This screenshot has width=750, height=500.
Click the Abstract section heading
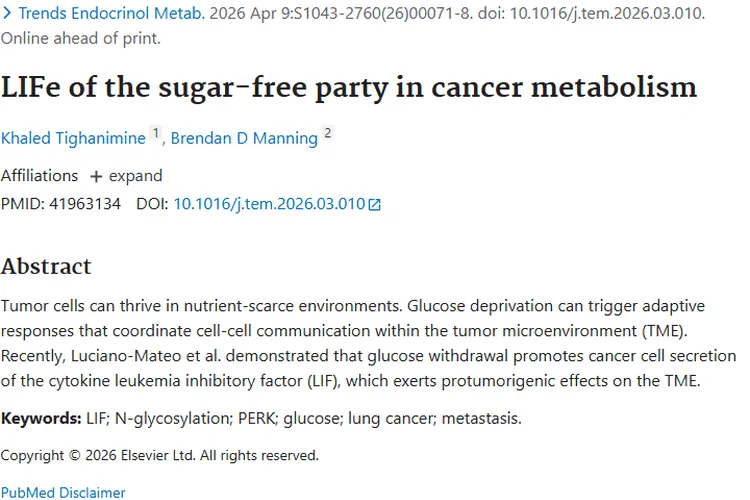(x=46, y=266)
